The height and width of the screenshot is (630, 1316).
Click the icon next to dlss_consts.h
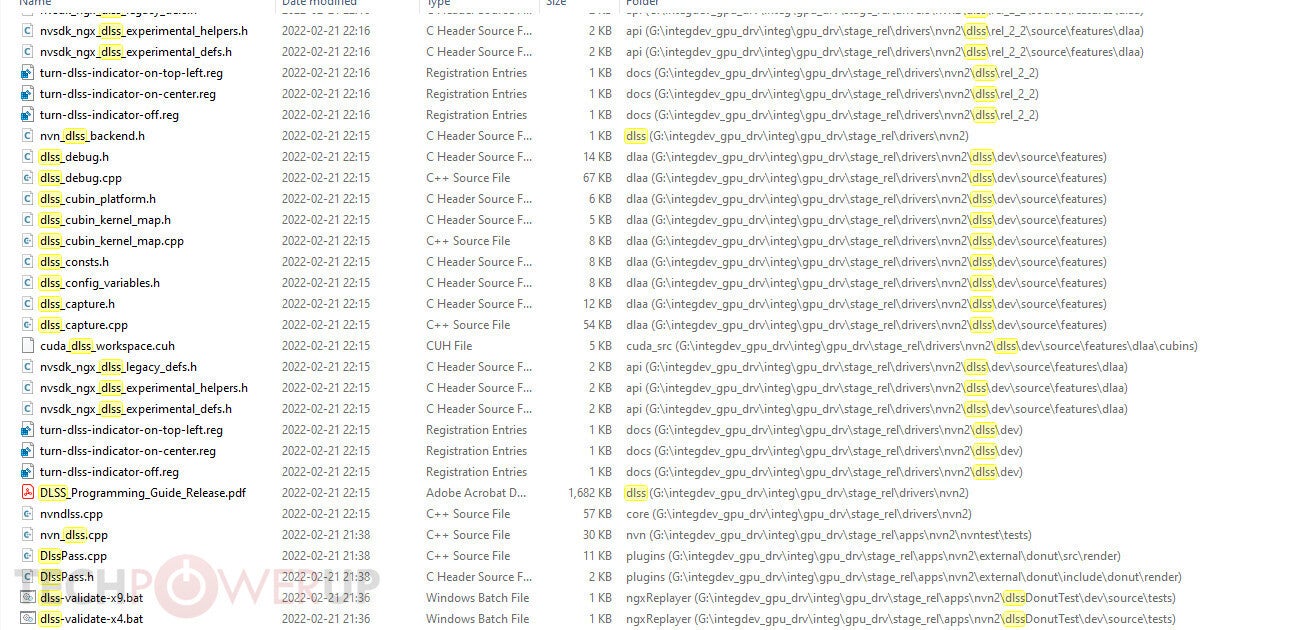(x=28, y=262)
